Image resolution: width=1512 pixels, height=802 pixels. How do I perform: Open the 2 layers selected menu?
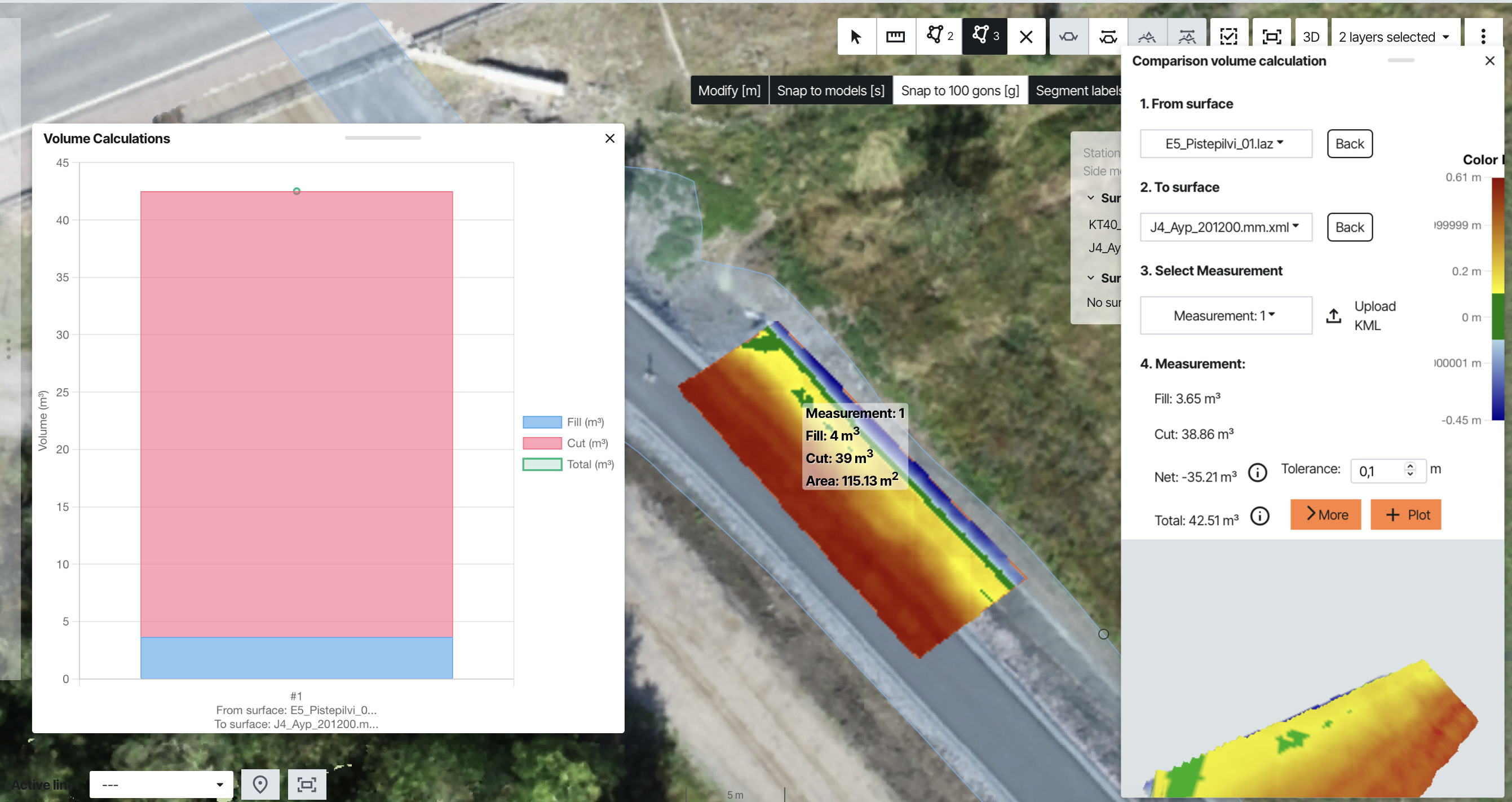coord(1395,36)
